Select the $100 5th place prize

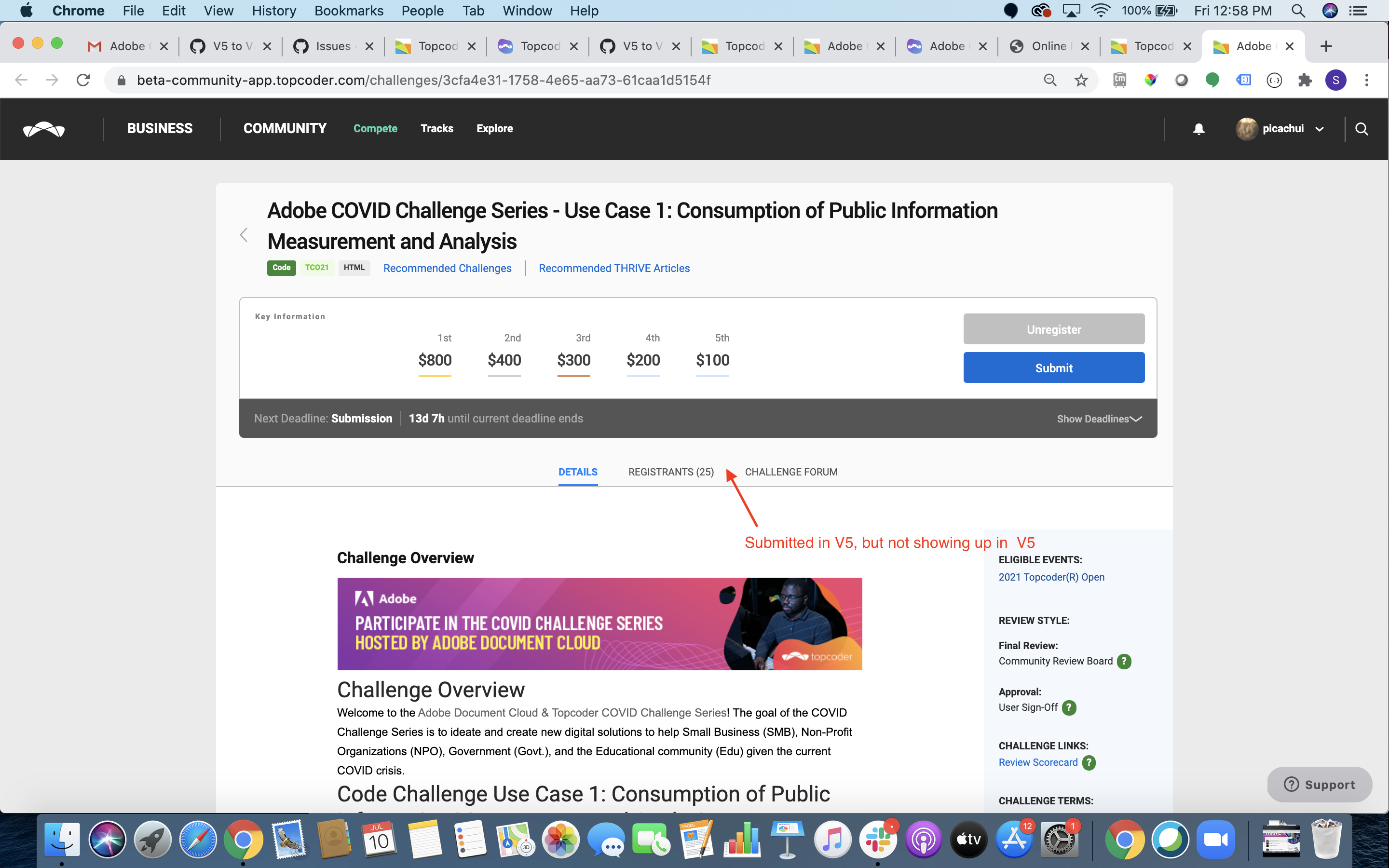coord(712,360)
